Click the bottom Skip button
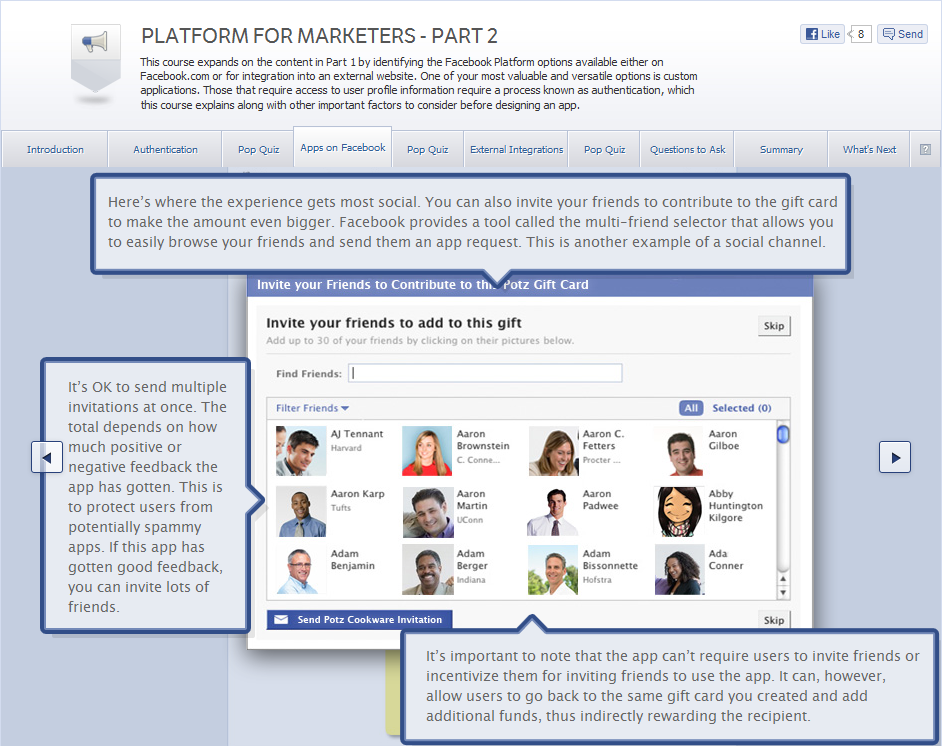Image resolution: width=942 pixels, height=746 pixels. tap(774, 619)
